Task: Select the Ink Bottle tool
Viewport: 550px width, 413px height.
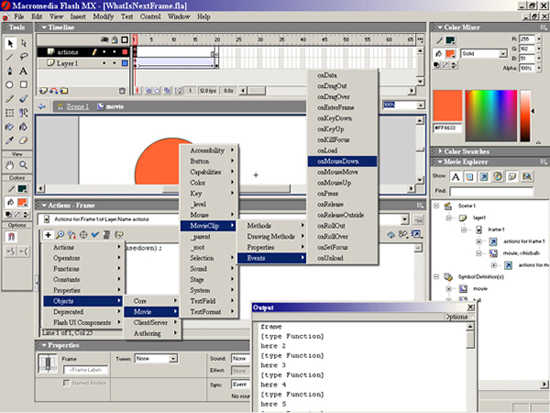Action: click(10, 127)
